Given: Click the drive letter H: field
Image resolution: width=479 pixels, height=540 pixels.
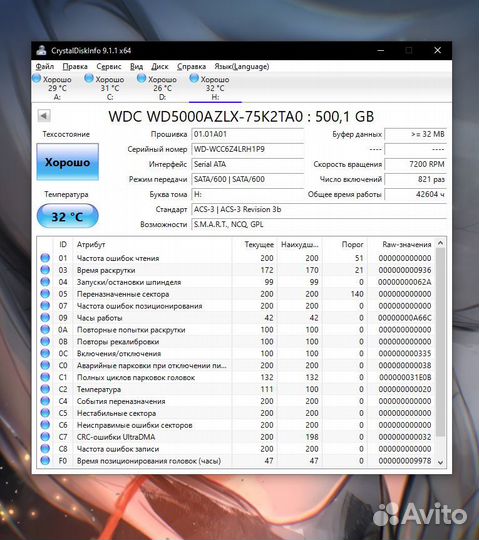Looking at the screenshot, I should 248,194.
